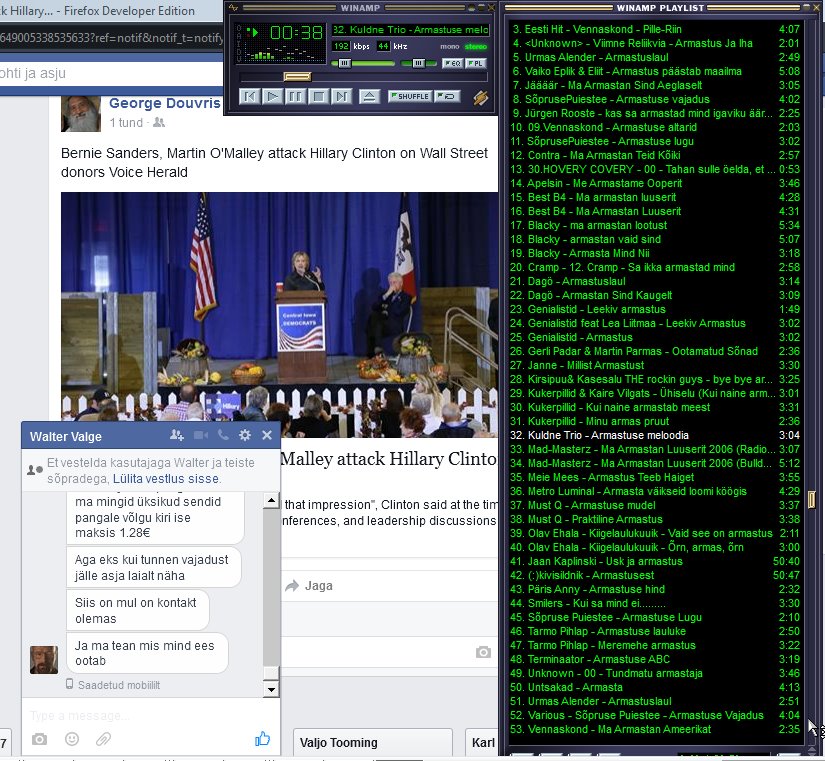Toggle repeat mode in Winamp
Viewport: 825px width, 761px height.
tap(447, 96)
